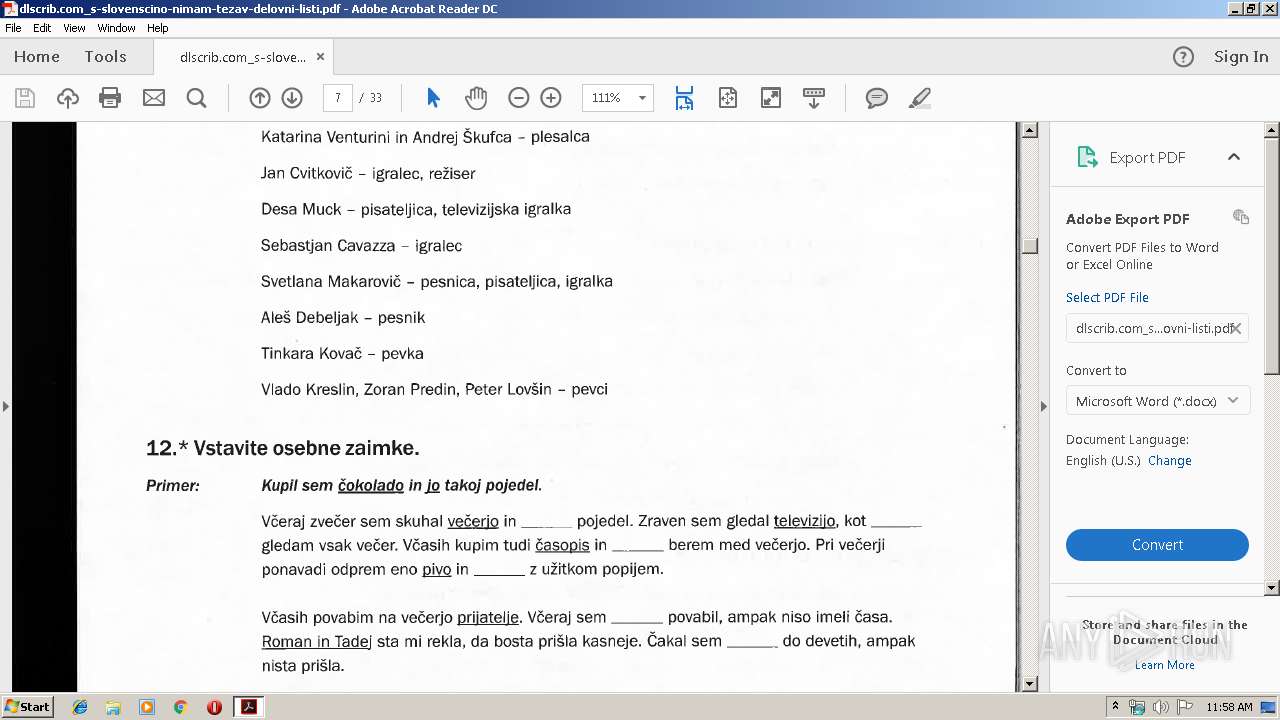Open Windows Media Player taskbar icon
The height and width of the screenshot is (720, 1280).
(x=147, y=707)
